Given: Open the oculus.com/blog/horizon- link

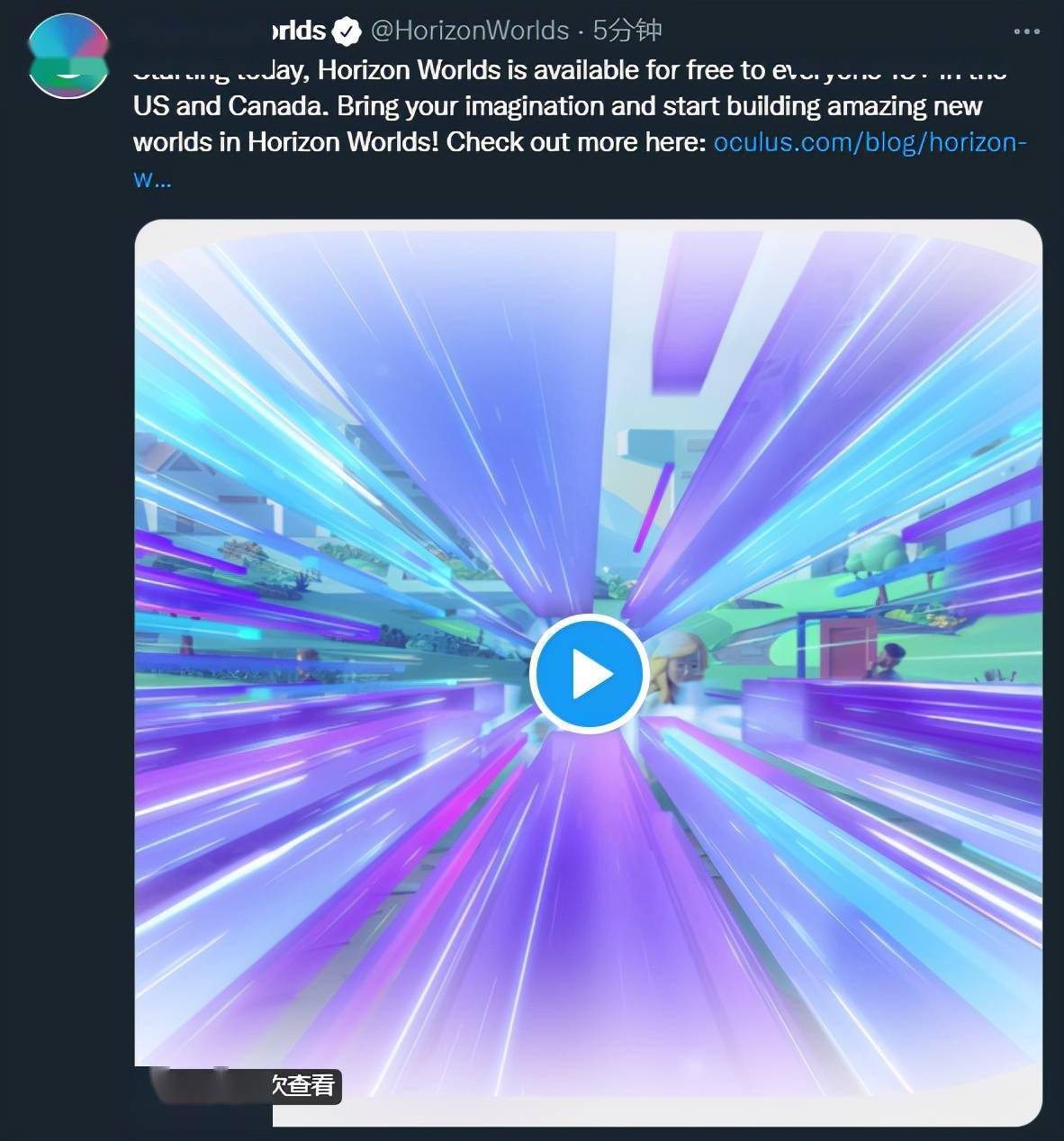Looking at the screenshot, I should coord(870,142).
